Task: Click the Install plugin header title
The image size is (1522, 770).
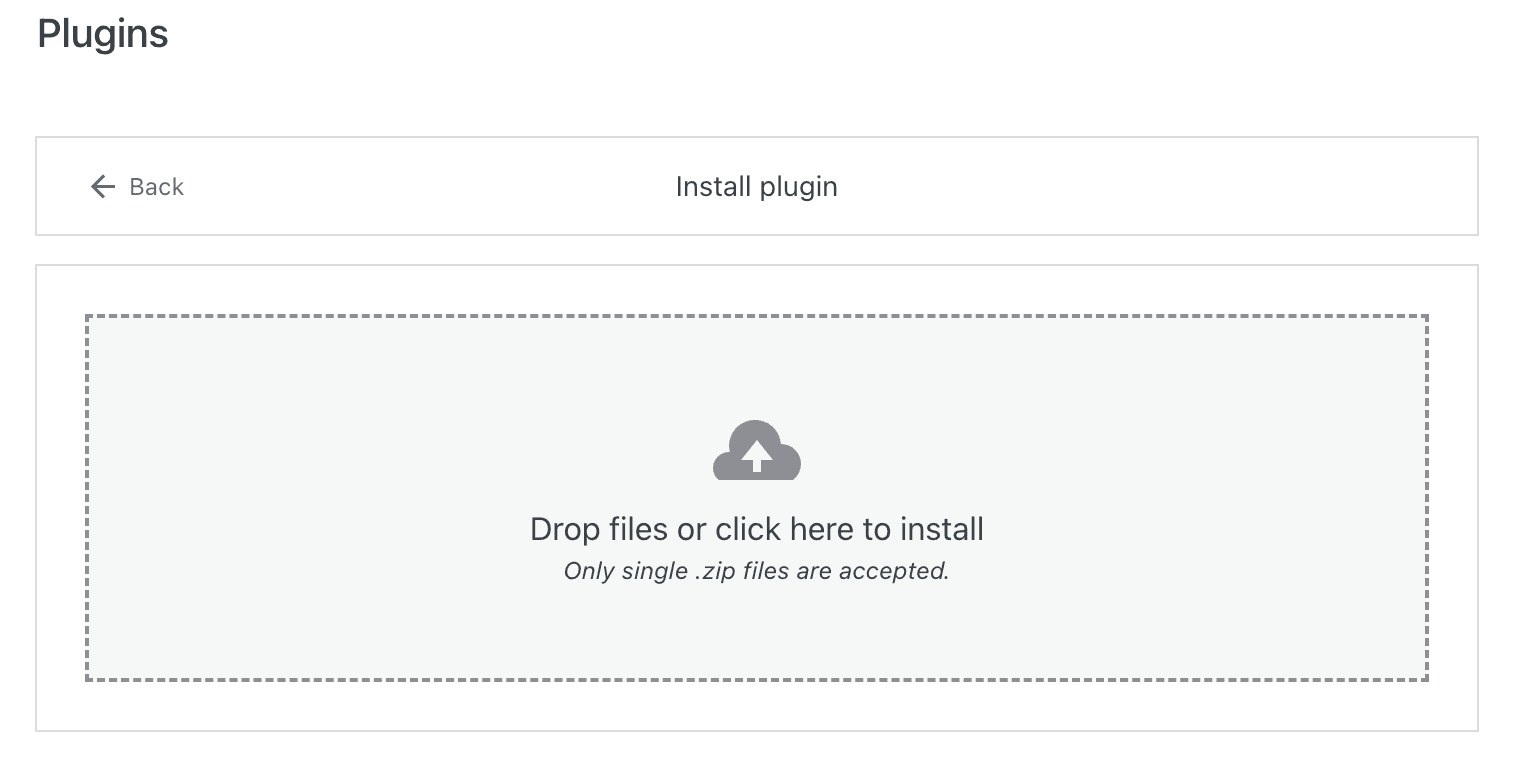Action: [x=755, y=186]
